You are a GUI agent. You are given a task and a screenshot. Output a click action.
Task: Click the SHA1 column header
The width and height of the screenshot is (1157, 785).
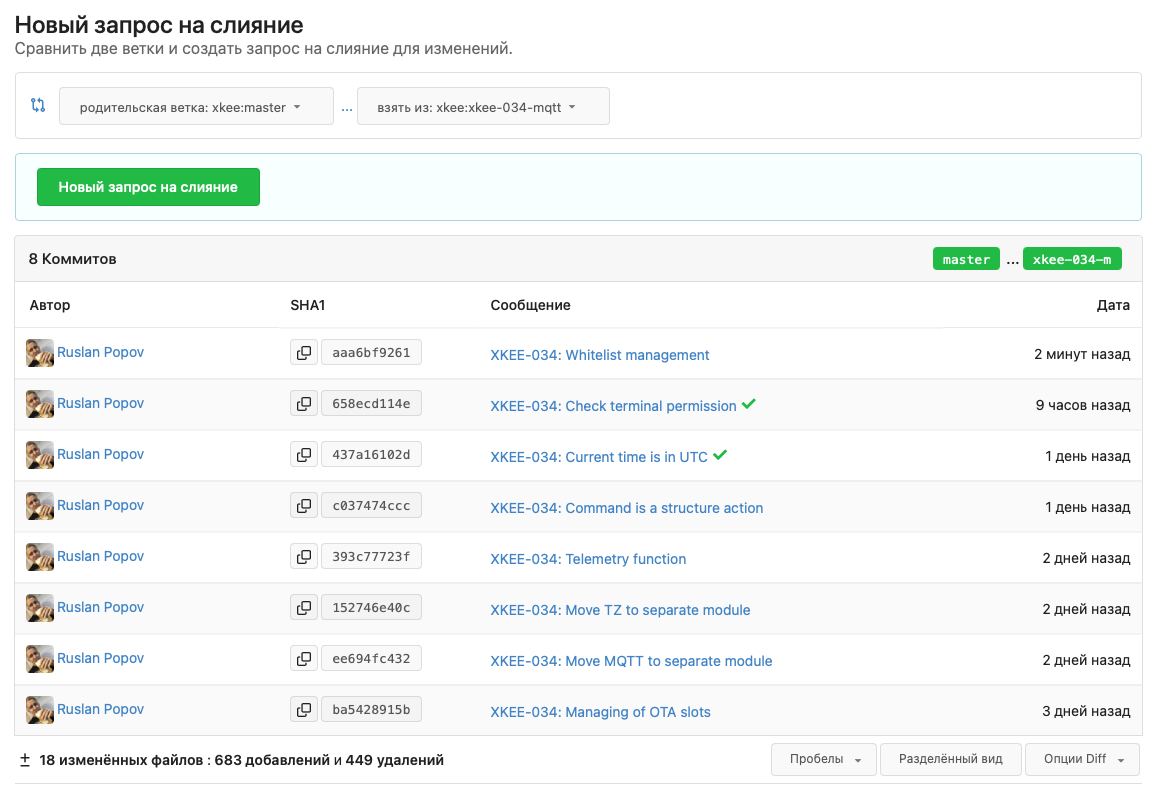point(308,305)
